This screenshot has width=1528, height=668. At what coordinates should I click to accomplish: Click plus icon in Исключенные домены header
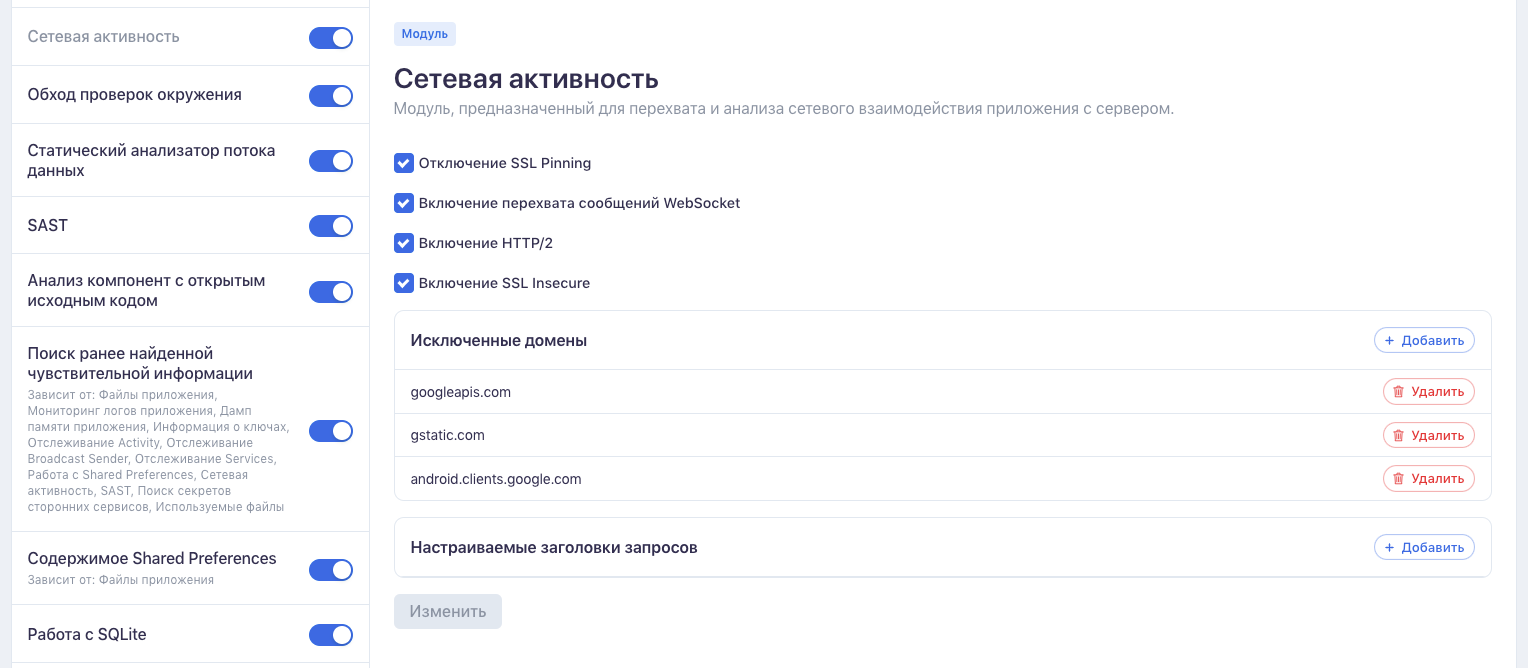(x=1389, y=341)
